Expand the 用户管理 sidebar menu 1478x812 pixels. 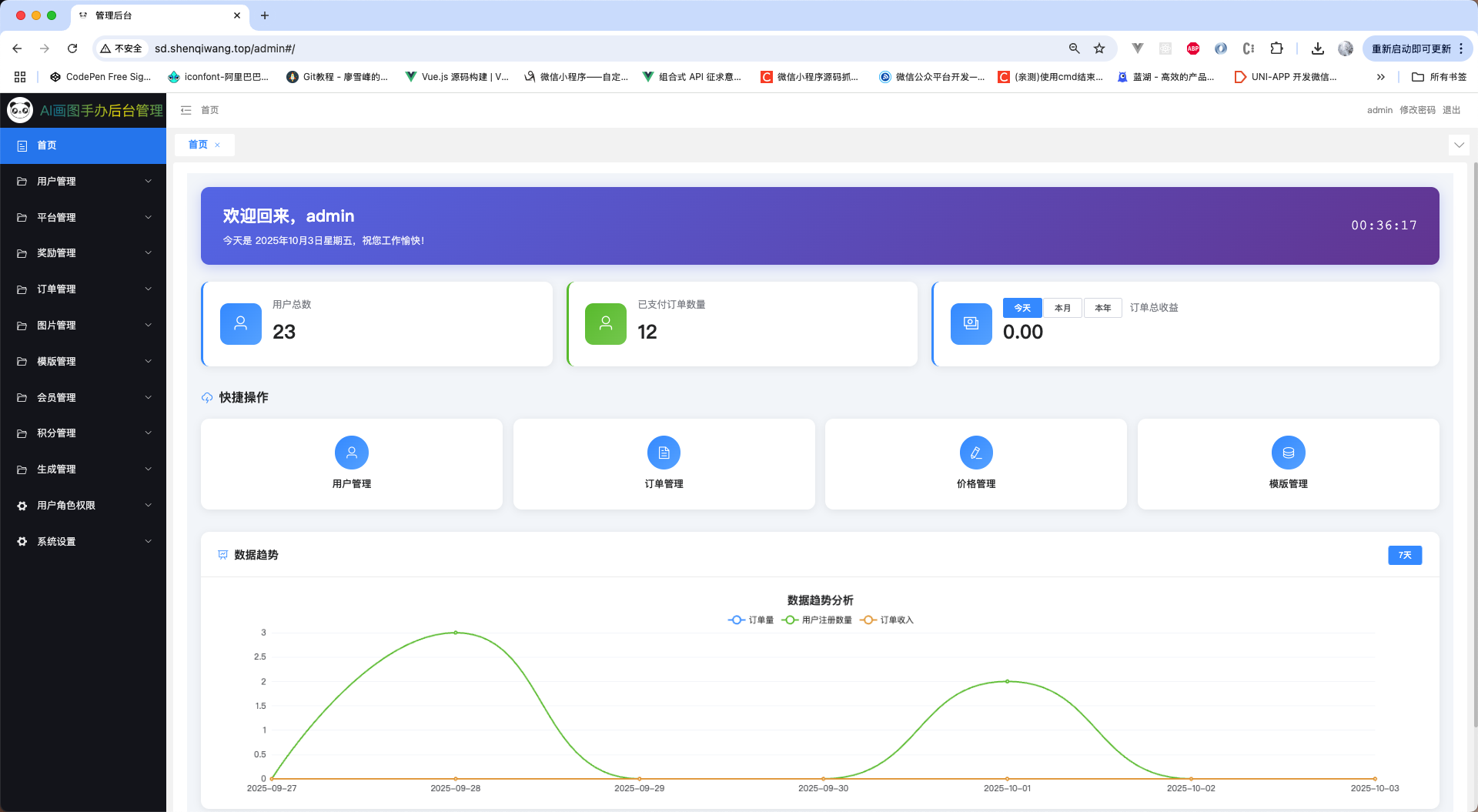click(83, 182)
